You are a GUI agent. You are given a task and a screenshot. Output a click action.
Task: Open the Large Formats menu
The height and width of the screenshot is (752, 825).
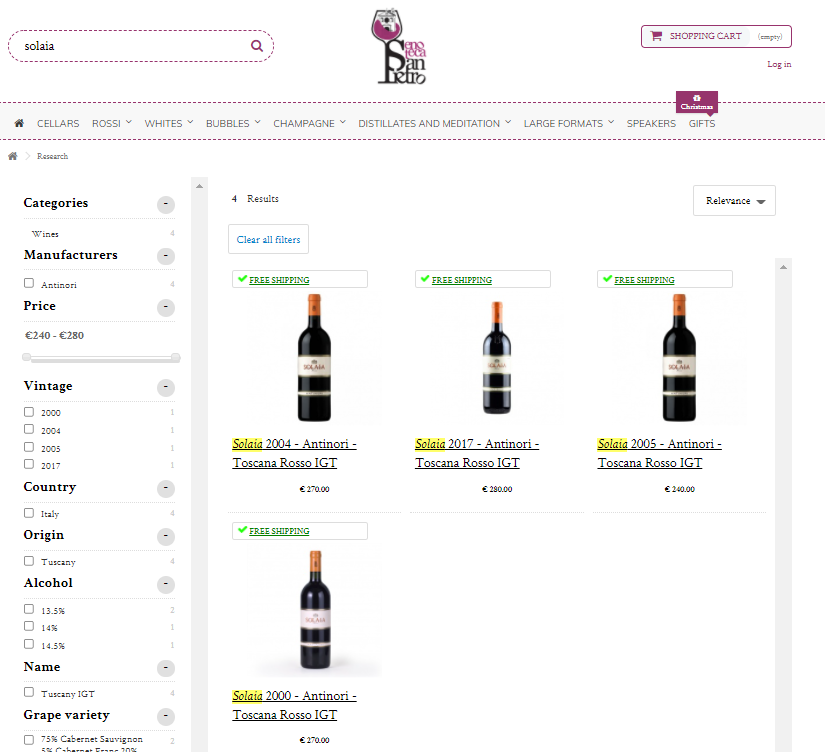569,123
